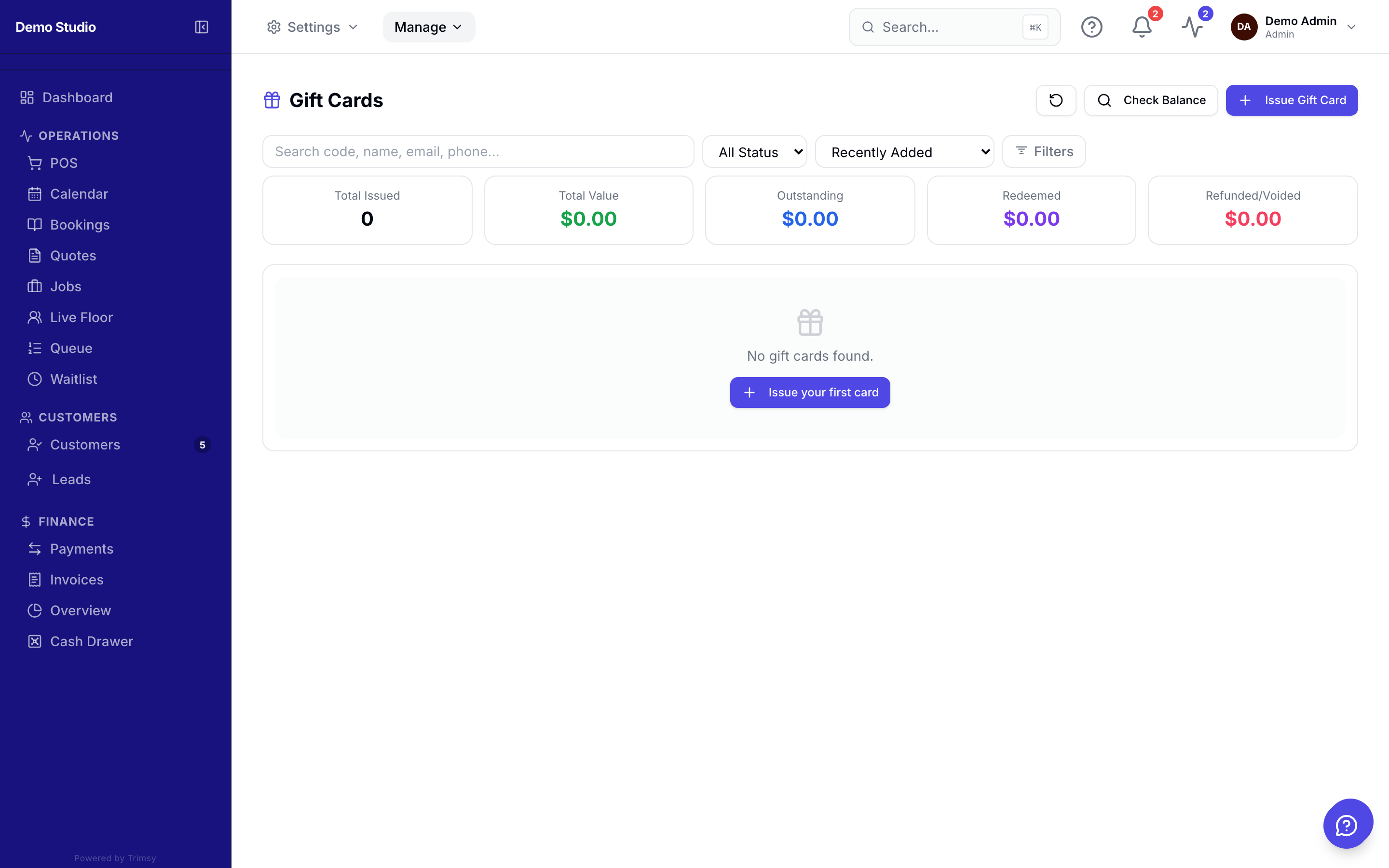Expand the Manage dropdown menu
Image resolution: width=1389 pixels, height=868 pixels.
(429, 27)
